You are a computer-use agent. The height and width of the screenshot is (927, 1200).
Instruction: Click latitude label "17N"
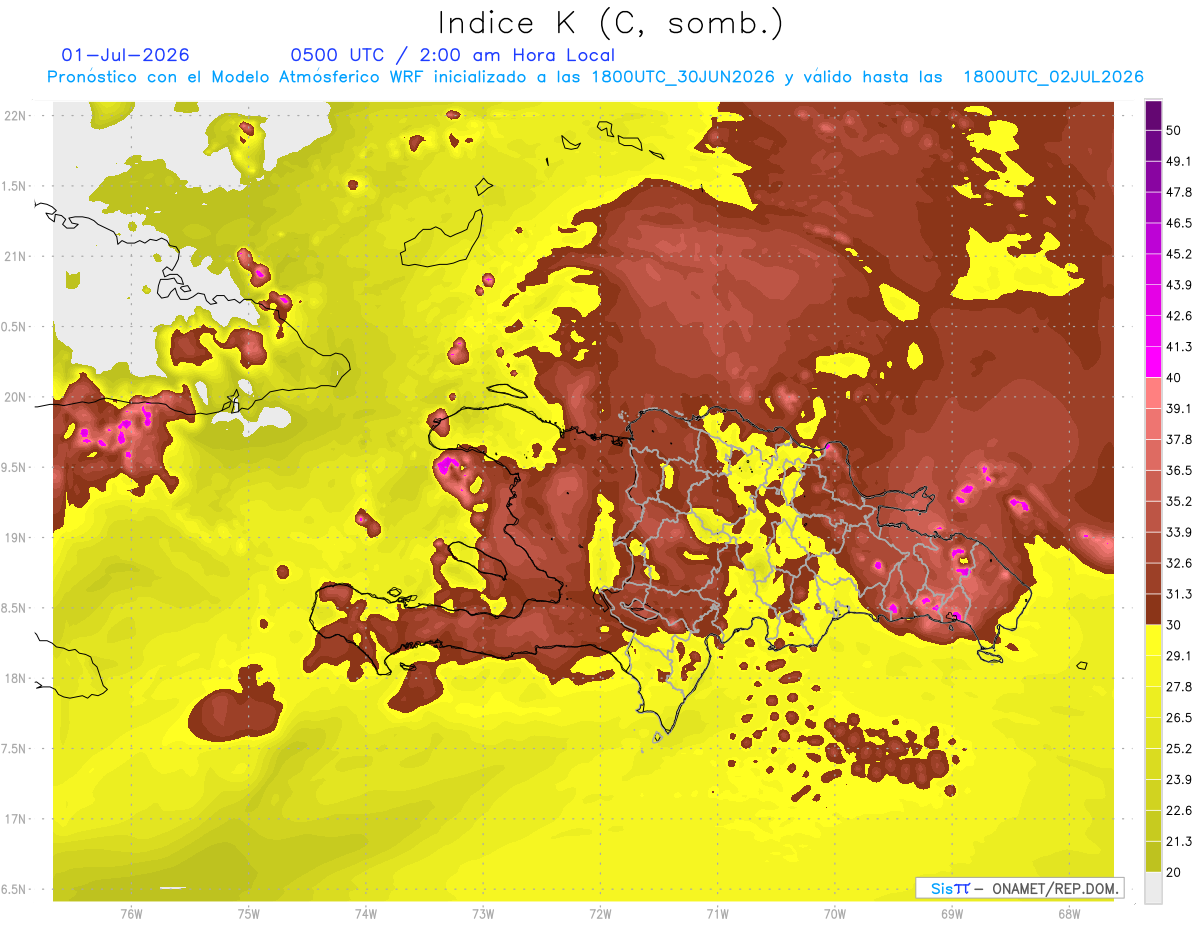pyautogui.click(x=16, y=819)
